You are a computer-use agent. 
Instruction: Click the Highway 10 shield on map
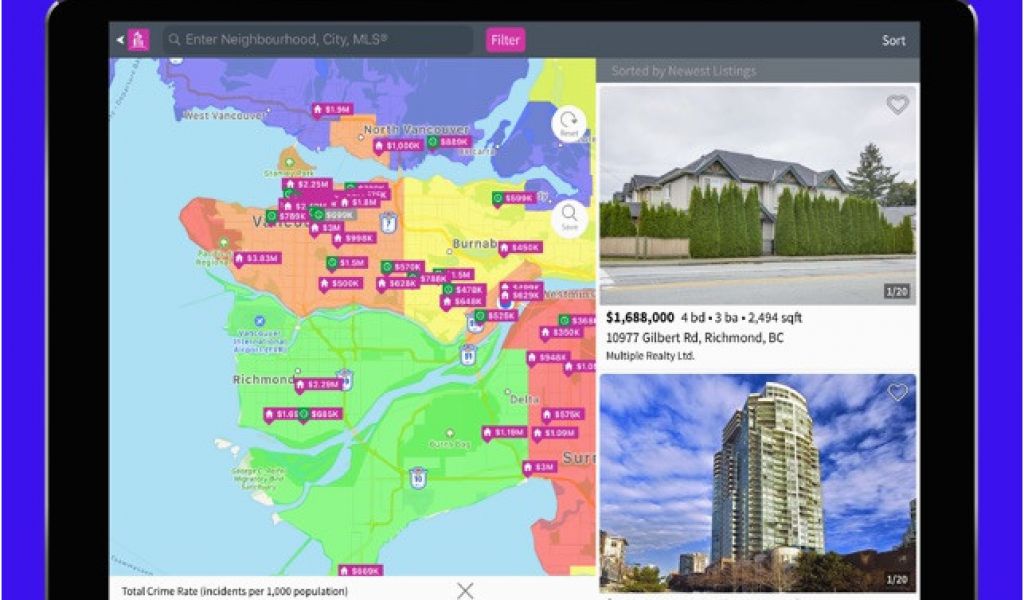pos(418,477)
